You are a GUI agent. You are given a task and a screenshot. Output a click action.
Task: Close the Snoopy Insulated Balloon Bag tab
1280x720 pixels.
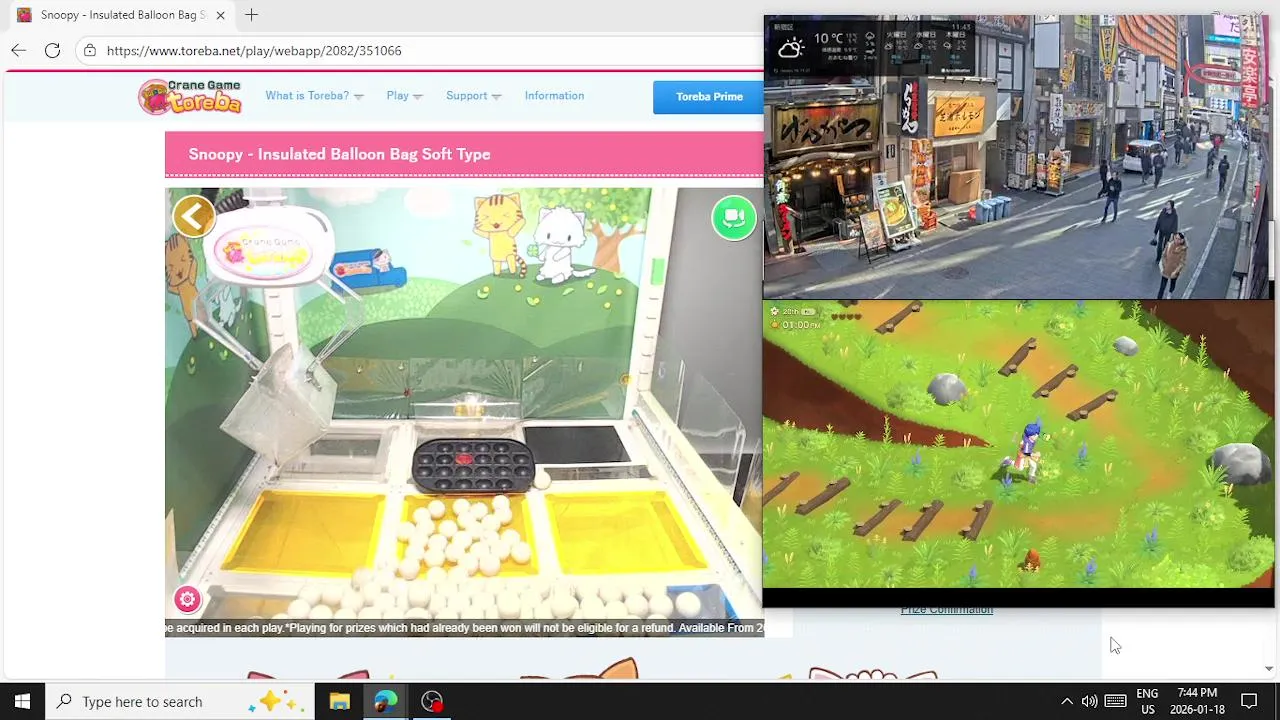pos(220,15)
